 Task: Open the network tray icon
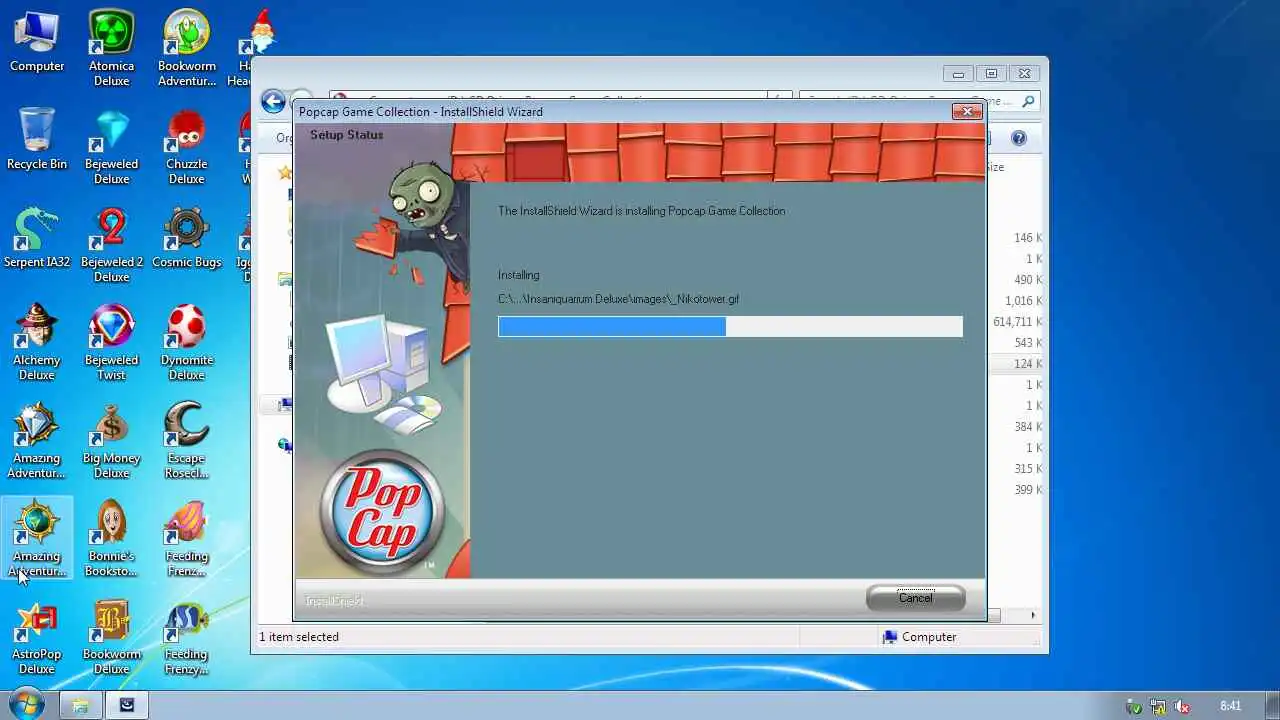coord(1157,706)
